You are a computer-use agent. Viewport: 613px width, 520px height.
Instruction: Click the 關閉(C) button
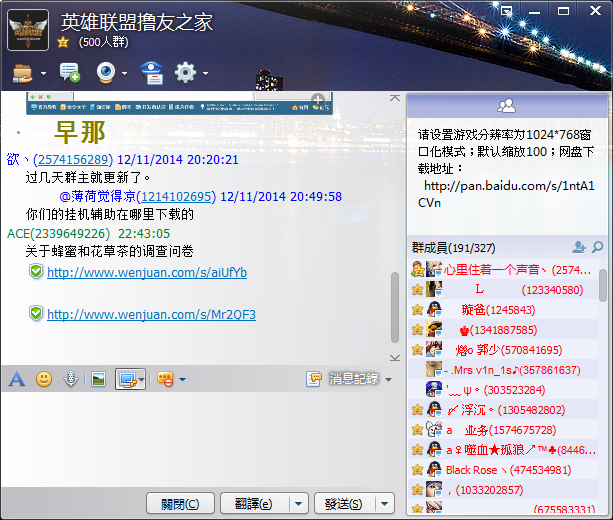point(180,504)
